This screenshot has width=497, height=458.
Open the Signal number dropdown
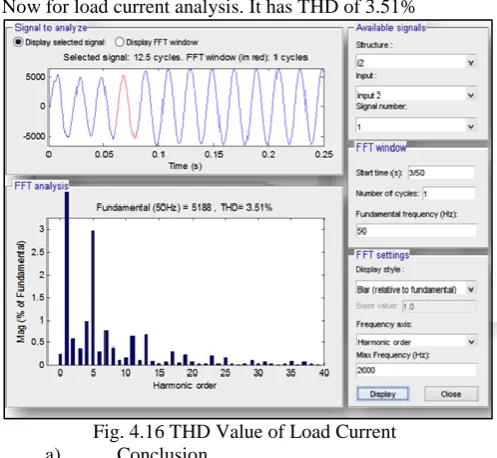416,126
